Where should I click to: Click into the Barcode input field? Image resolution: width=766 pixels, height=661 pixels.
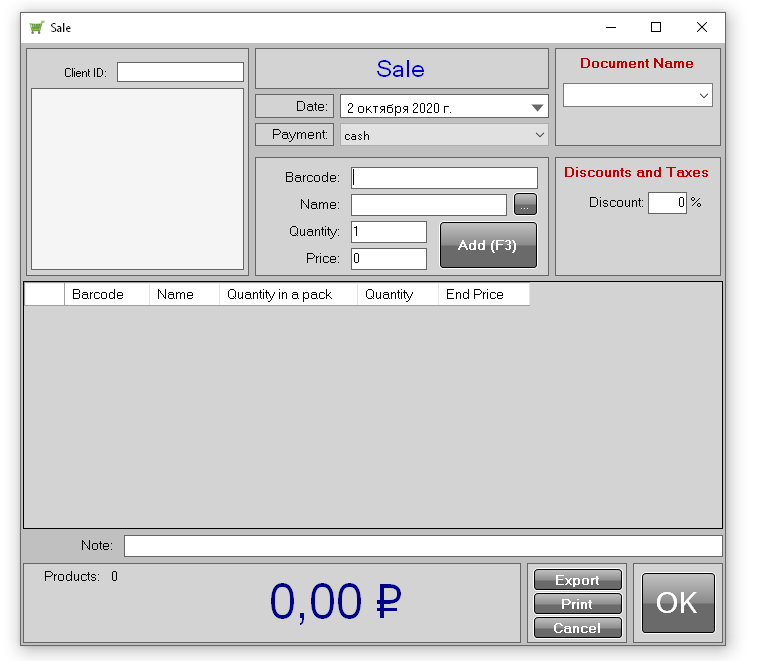click(444, 177)
